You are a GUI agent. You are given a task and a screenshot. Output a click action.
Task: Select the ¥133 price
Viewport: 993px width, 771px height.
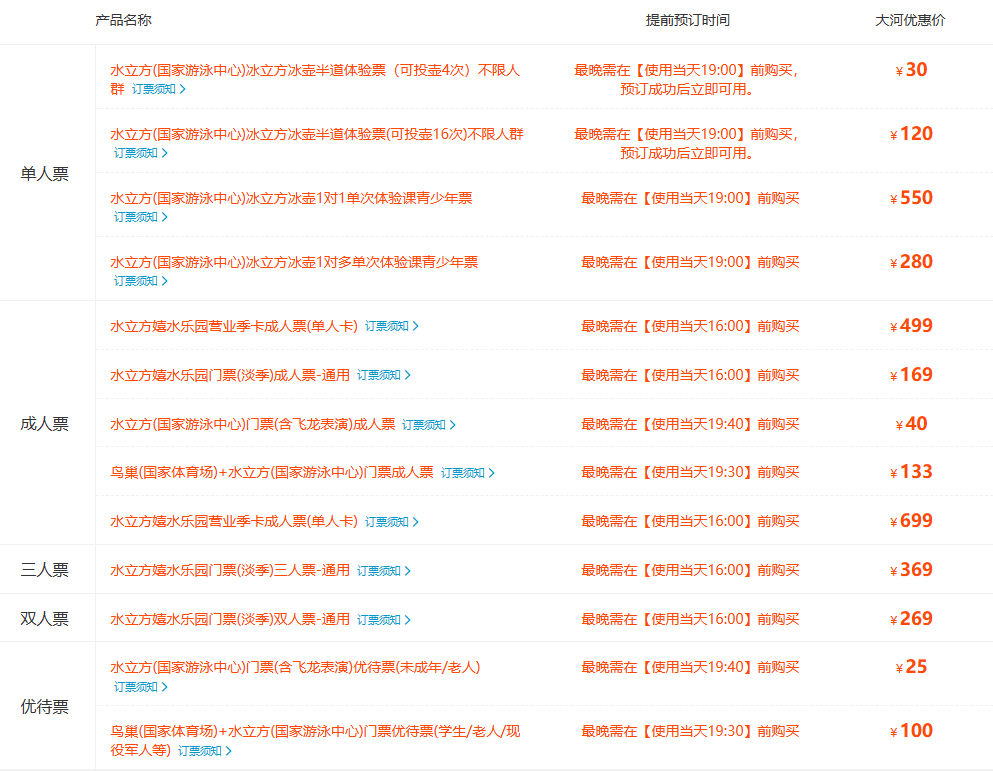911,472
